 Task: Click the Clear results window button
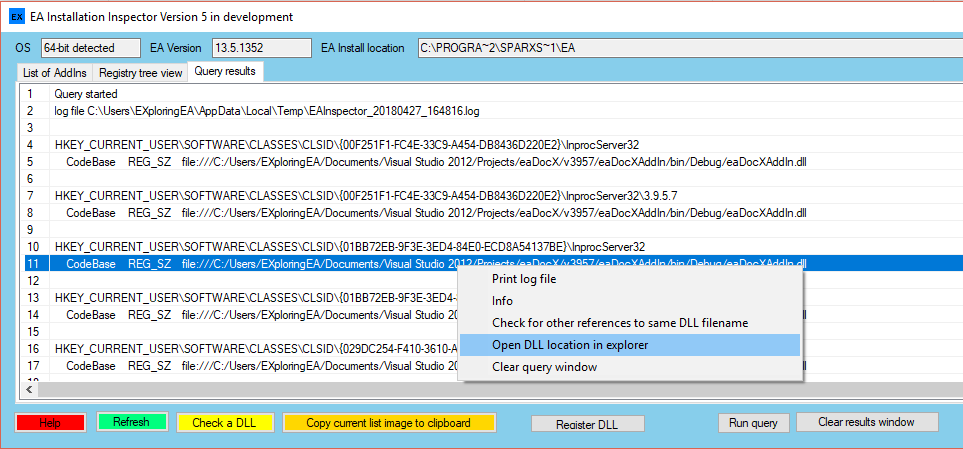866,422
